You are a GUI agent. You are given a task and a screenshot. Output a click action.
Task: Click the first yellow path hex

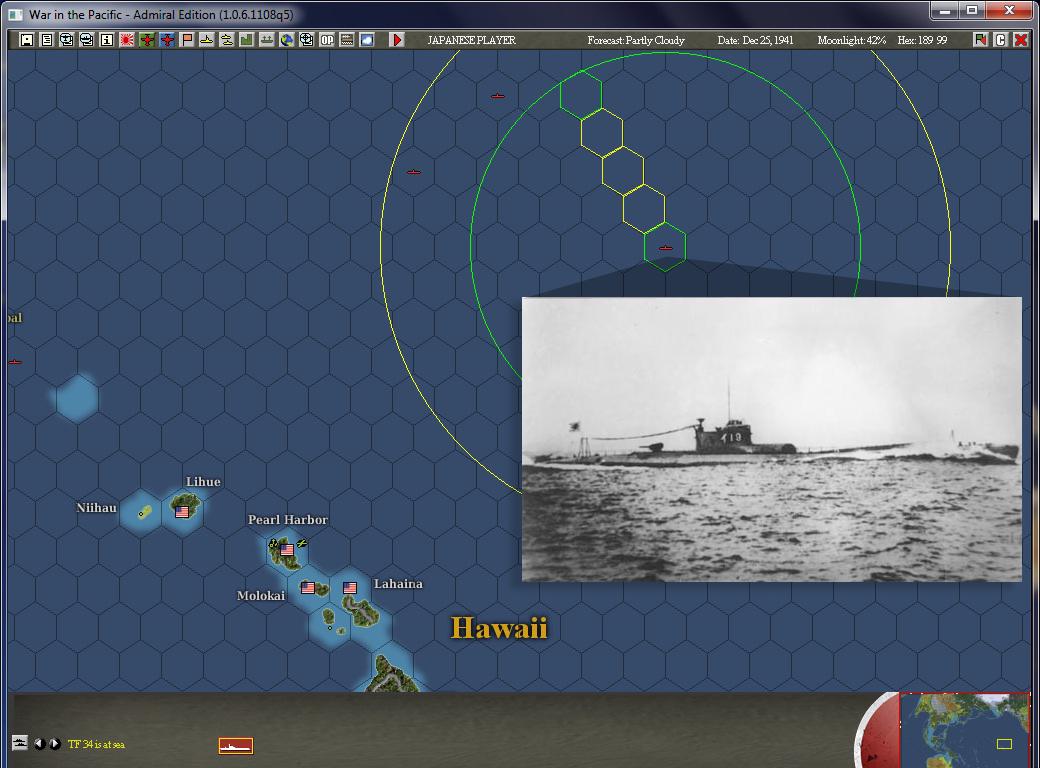602,133
